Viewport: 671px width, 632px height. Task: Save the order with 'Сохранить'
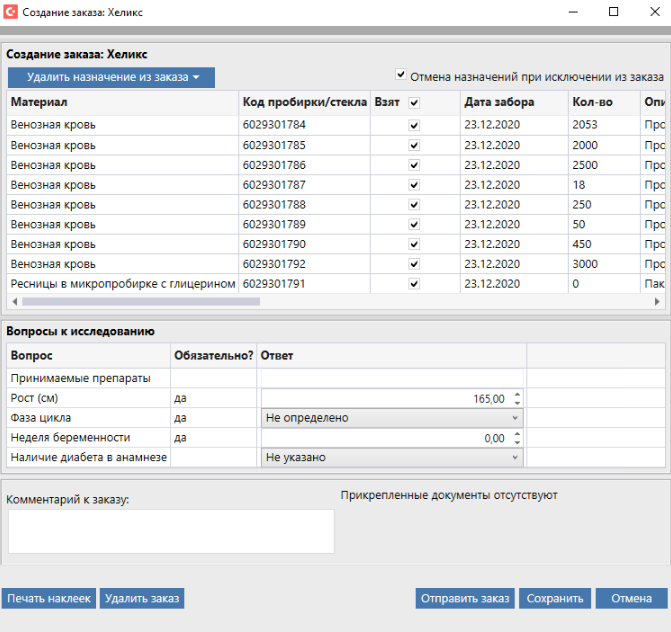tap(555, 598)
